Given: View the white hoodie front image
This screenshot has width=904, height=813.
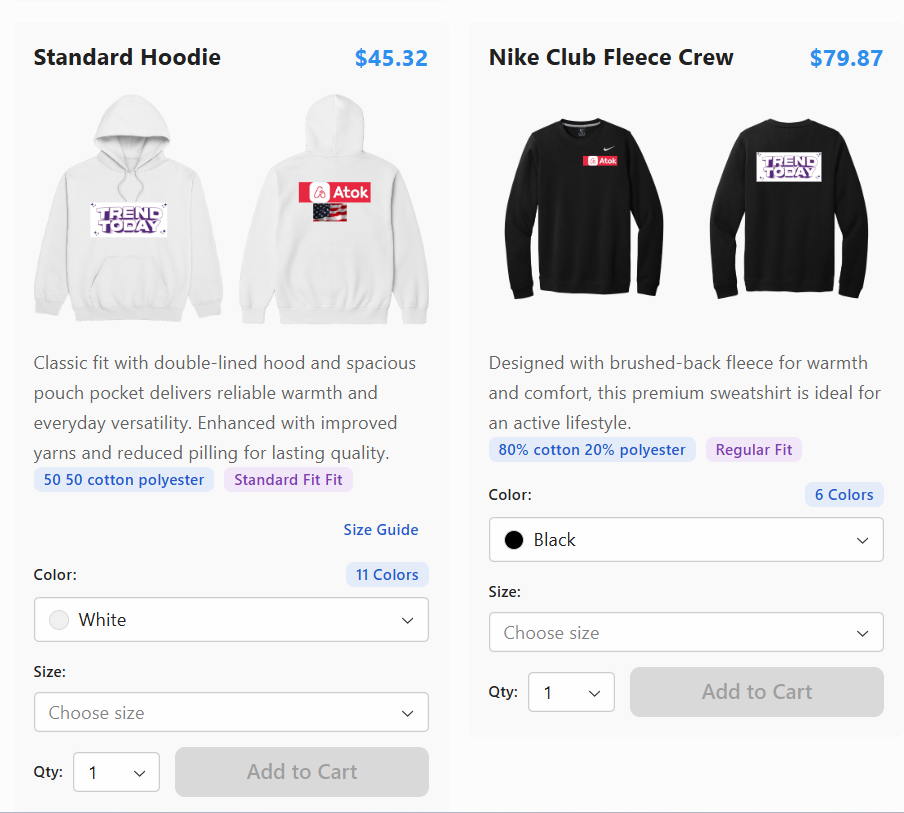Looking at the screenshot, I should point(129,209).
